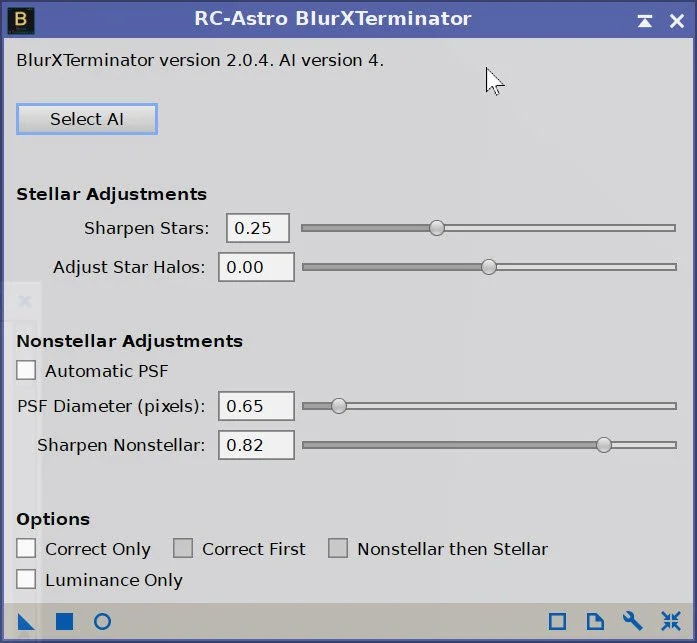Click the Apply square icon
This screenshot has height=643, width=697.
(64, 621)
